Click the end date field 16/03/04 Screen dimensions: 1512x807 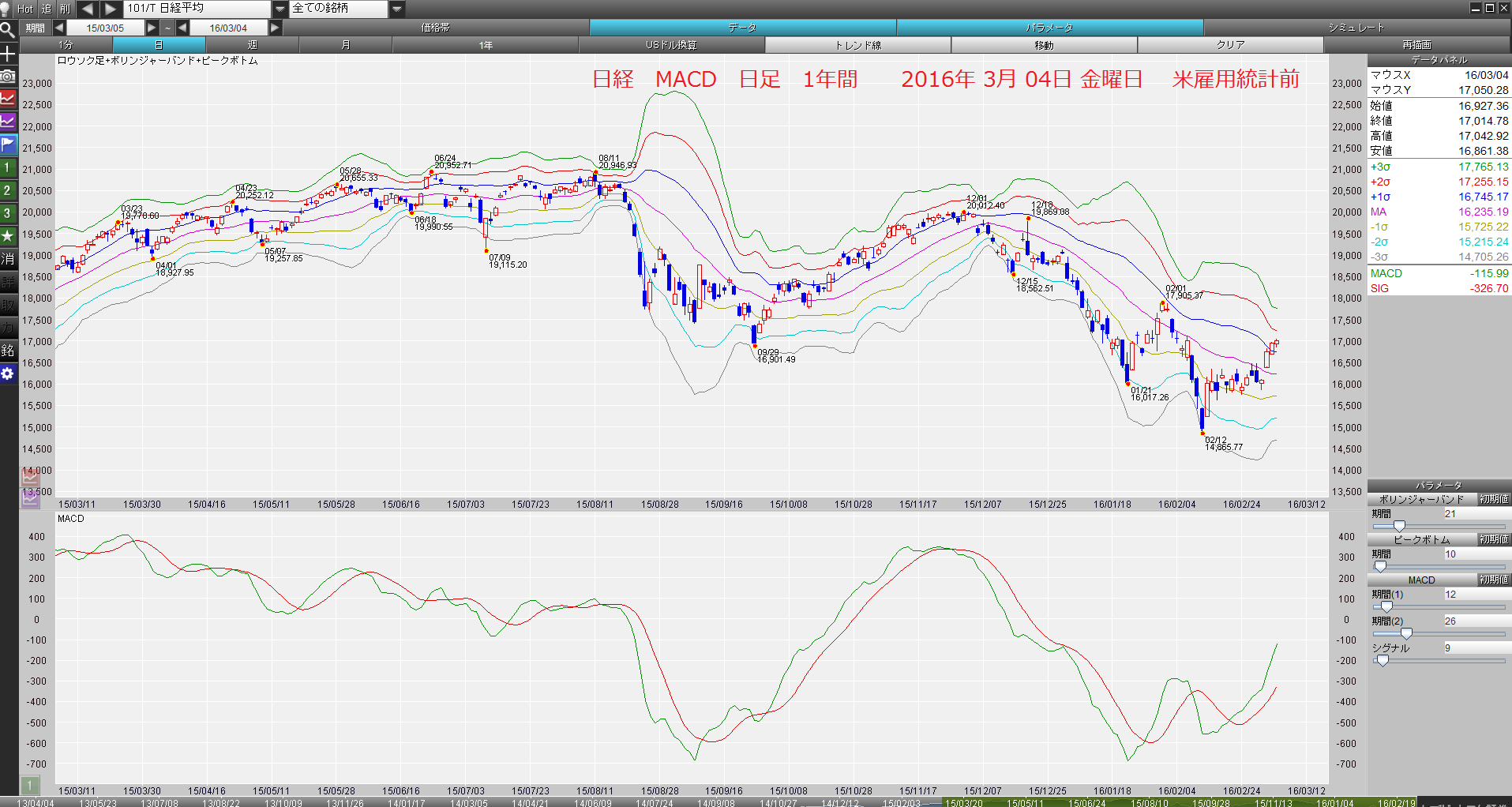click(228, 28)
